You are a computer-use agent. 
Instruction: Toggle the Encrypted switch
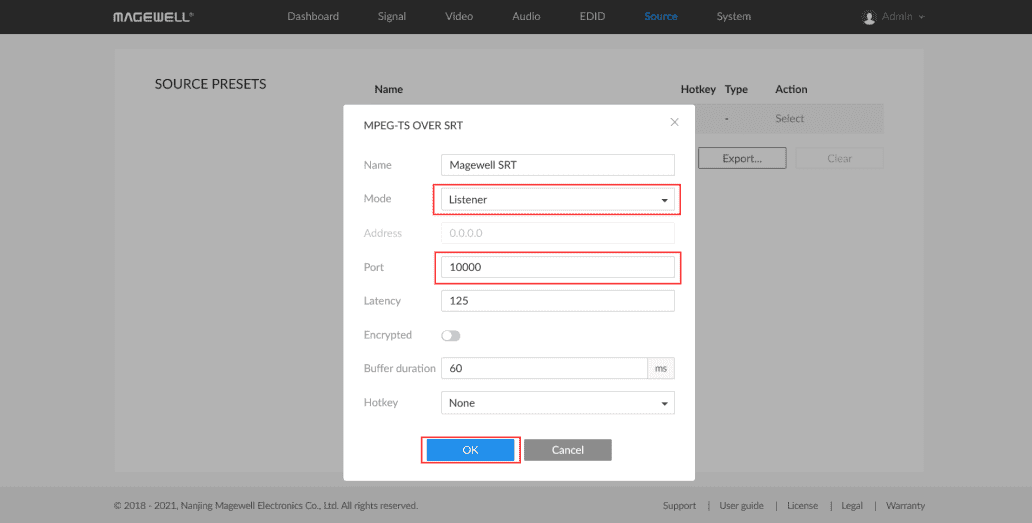tap(451, 336)
